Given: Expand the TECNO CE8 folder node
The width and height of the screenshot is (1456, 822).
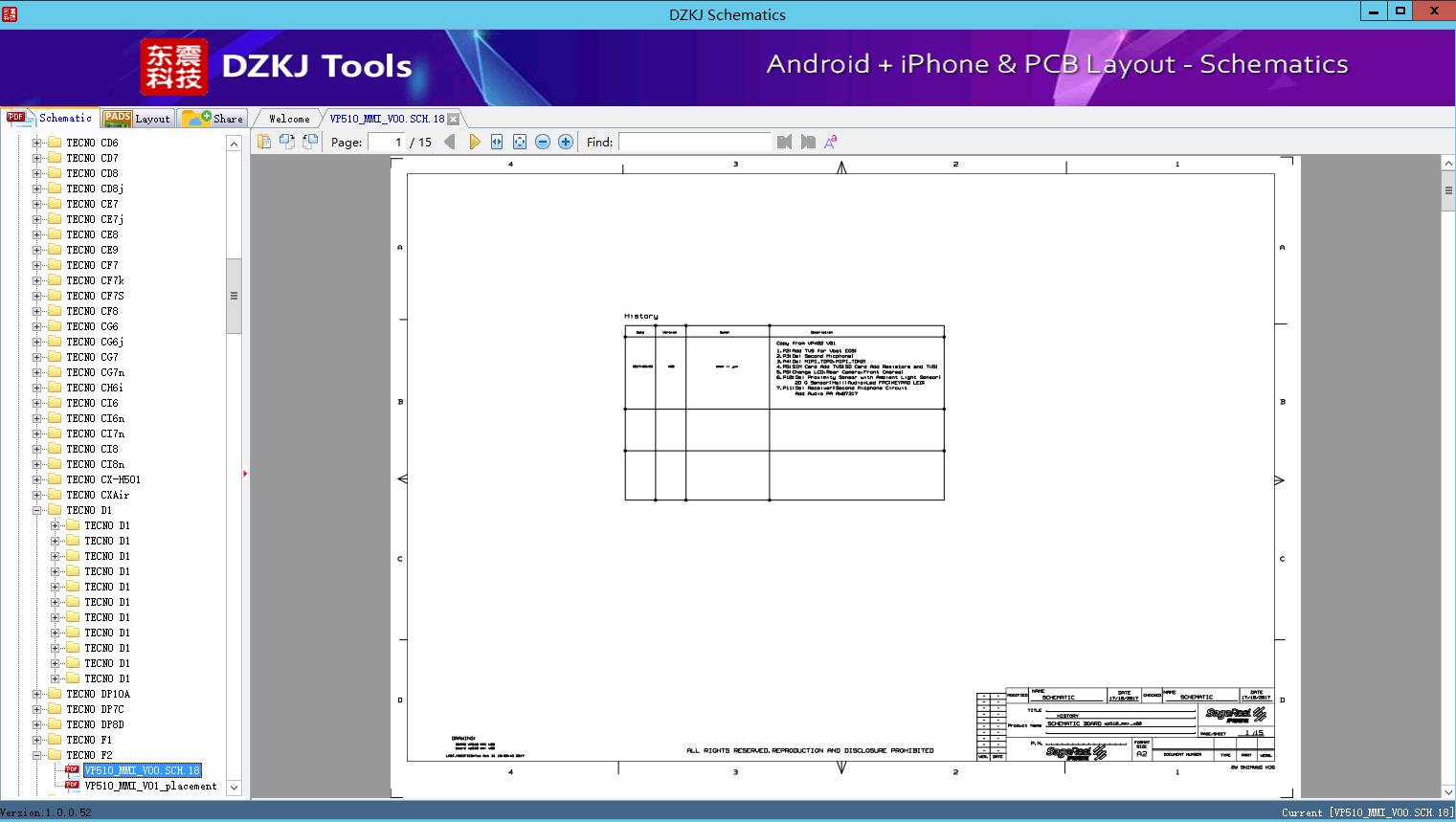Looking at the screenshot, I should (37, 234).
